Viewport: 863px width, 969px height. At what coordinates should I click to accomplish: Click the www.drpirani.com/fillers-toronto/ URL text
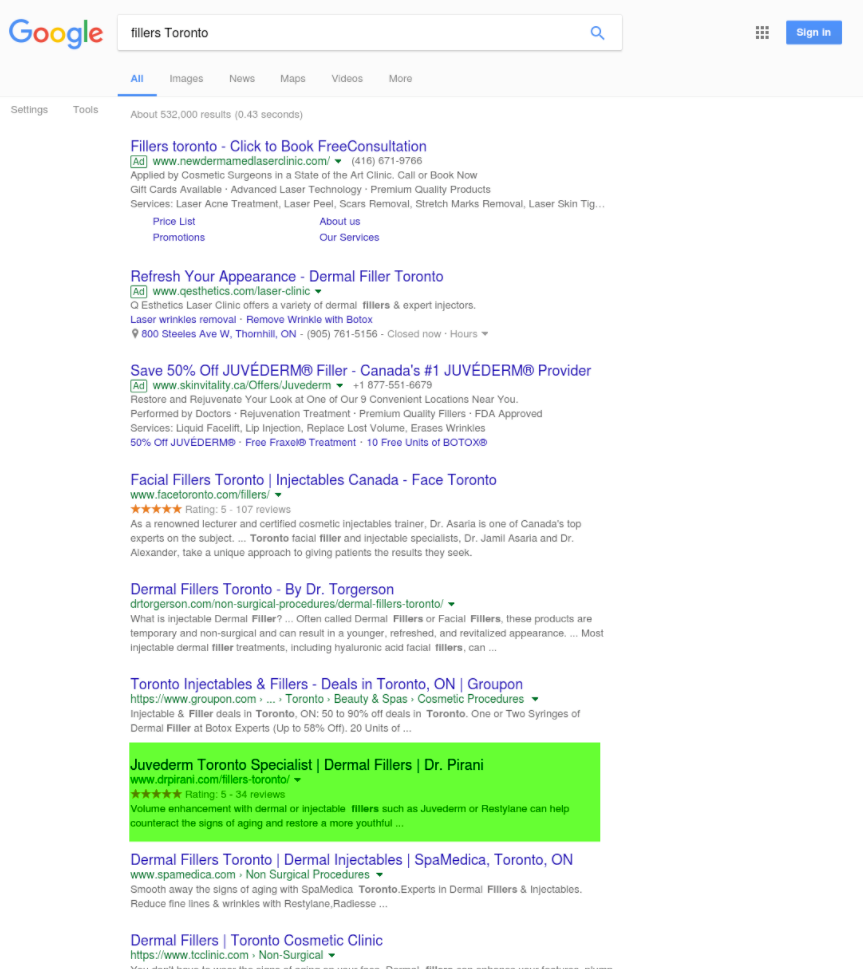pyautogui.click(x=210, y=780)
